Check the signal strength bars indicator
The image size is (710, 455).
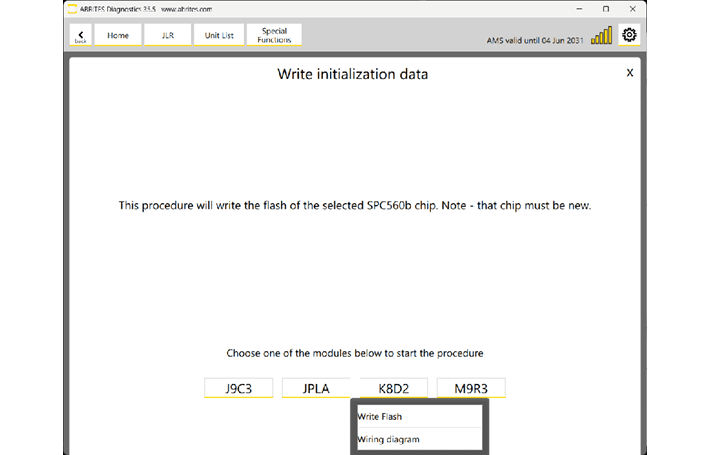click(601, 35)
